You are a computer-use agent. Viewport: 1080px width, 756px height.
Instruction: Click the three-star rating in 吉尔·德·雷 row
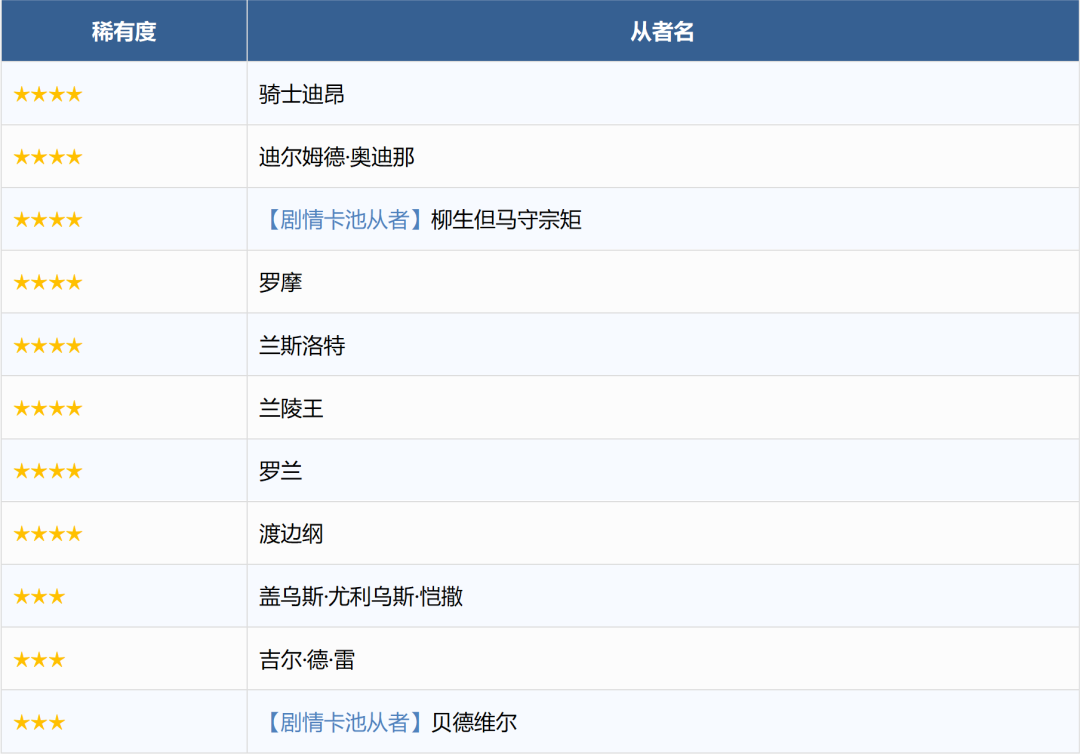click(x=39, y=660)
